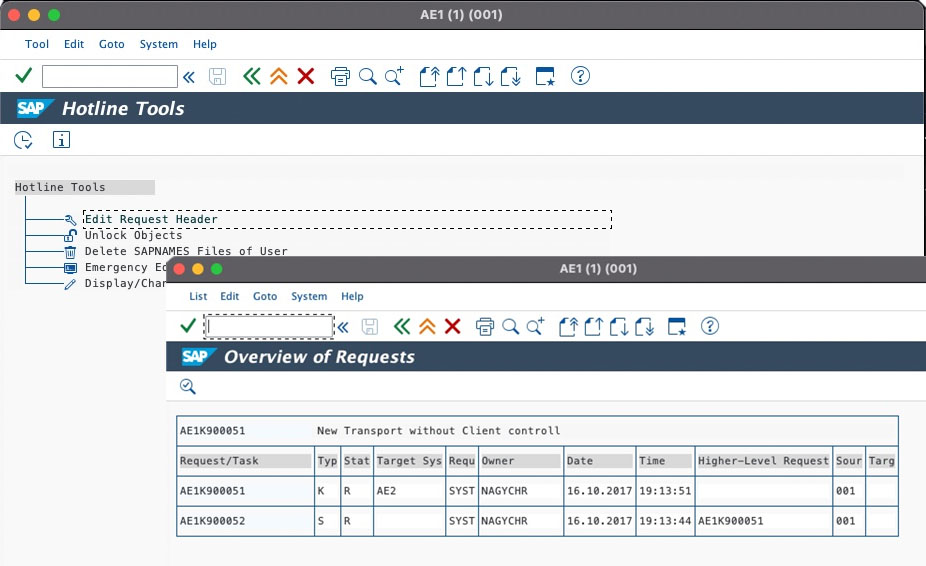Click Previous Page icon in Overview of Requests
926x566 pixels.
click(594, 326)
